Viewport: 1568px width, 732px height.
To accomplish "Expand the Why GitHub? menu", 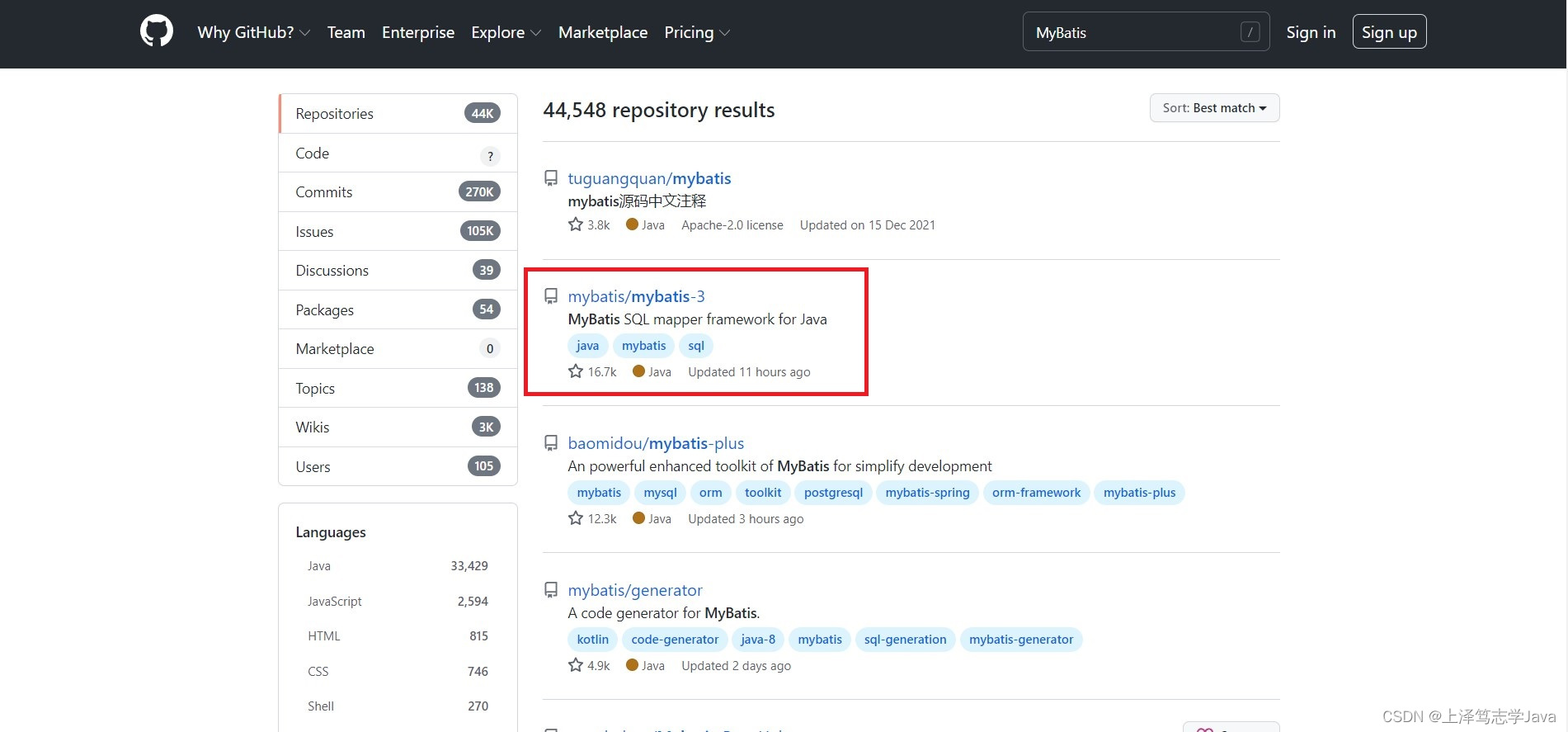I will point(253,32).
